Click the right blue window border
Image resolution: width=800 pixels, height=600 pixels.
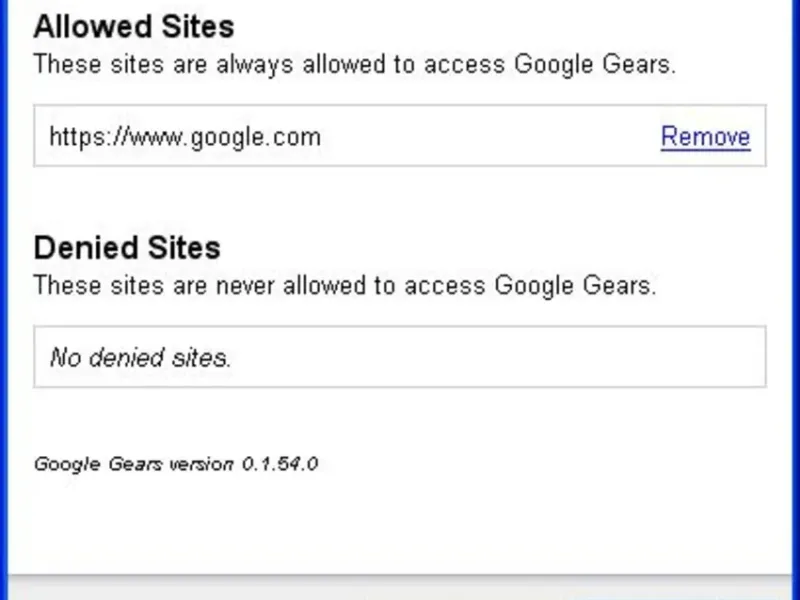[x=795, y=300]
